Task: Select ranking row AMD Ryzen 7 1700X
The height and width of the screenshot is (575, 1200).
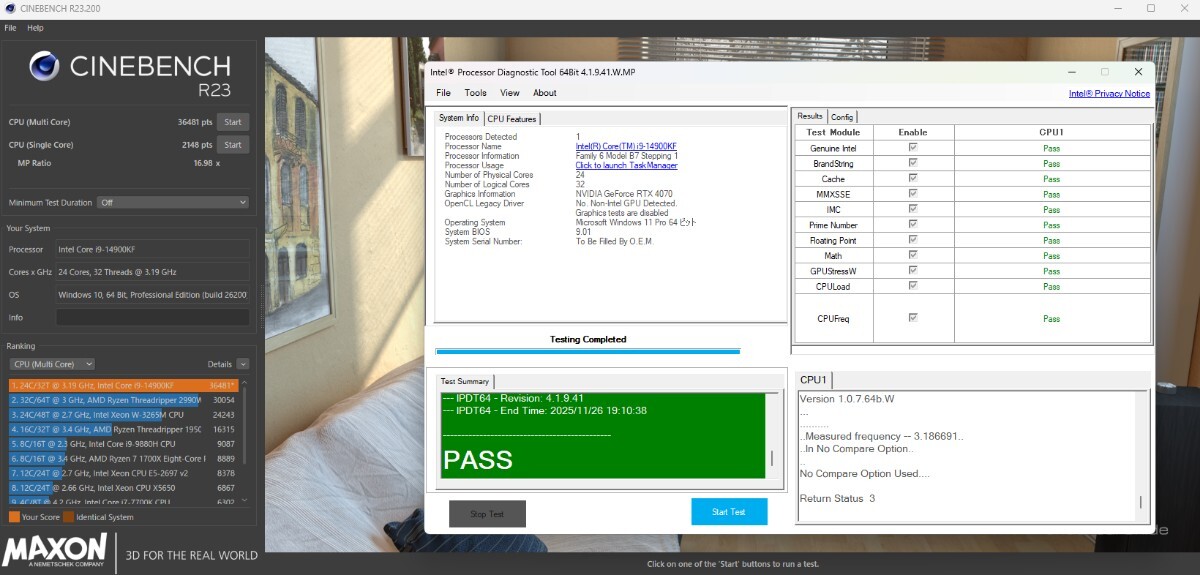Action: [x=123, y=458]
